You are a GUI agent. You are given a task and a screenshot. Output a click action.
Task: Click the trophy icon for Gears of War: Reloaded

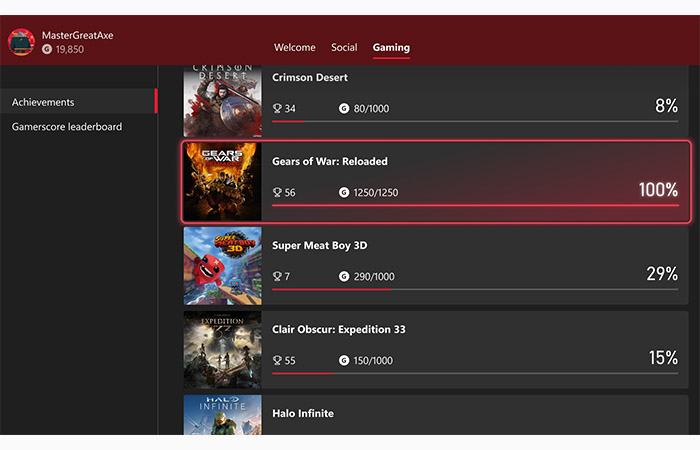point(277,192)
